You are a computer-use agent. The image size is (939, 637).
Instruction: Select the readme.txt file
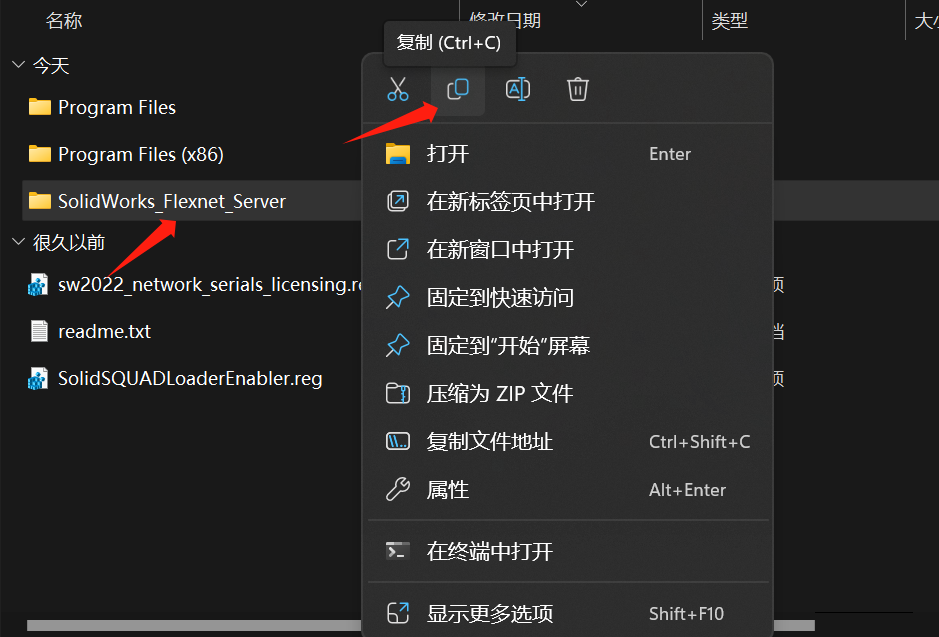click(90, 331)
